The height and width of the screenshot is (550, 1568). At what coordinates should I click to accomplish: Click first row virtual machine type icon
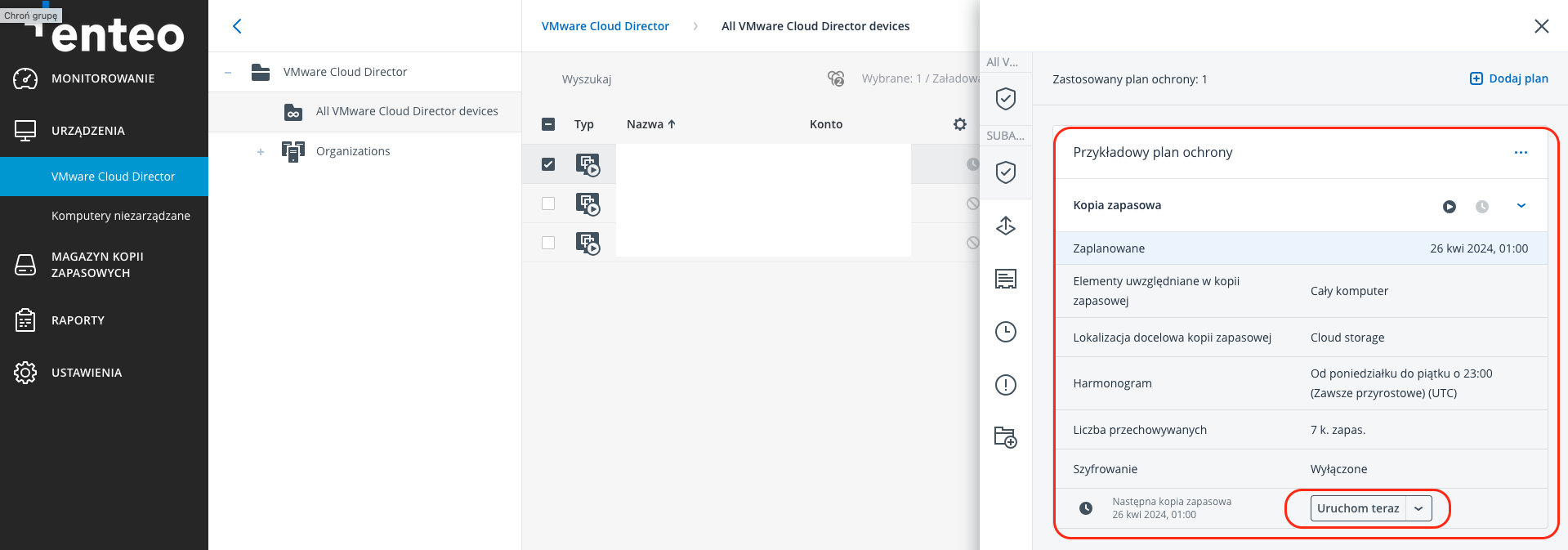point(587,164)
